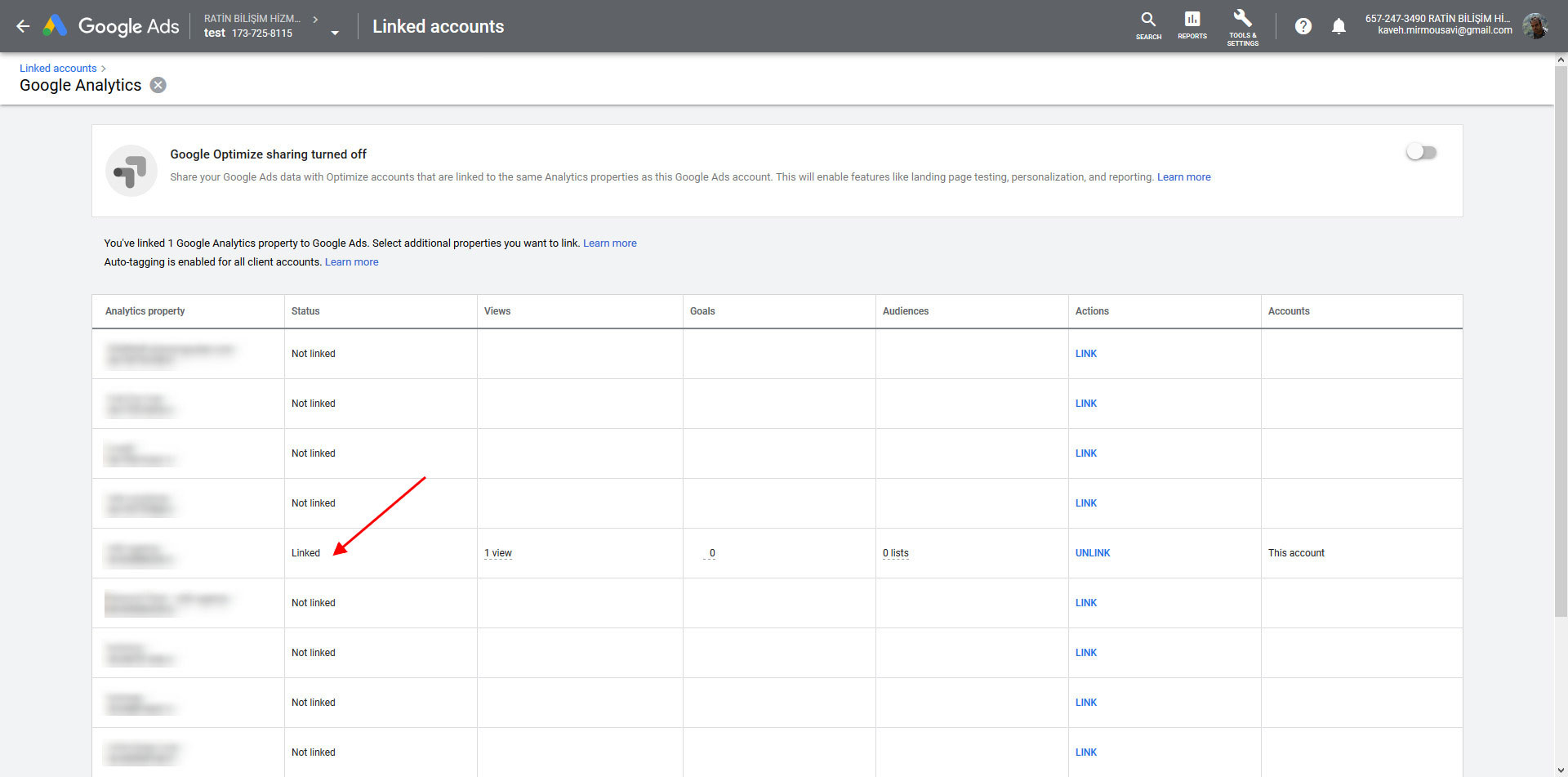The image size is (1568, 777).
Task: Click the test account ID 173-725-8115
Action: click(x=261, y=33)
